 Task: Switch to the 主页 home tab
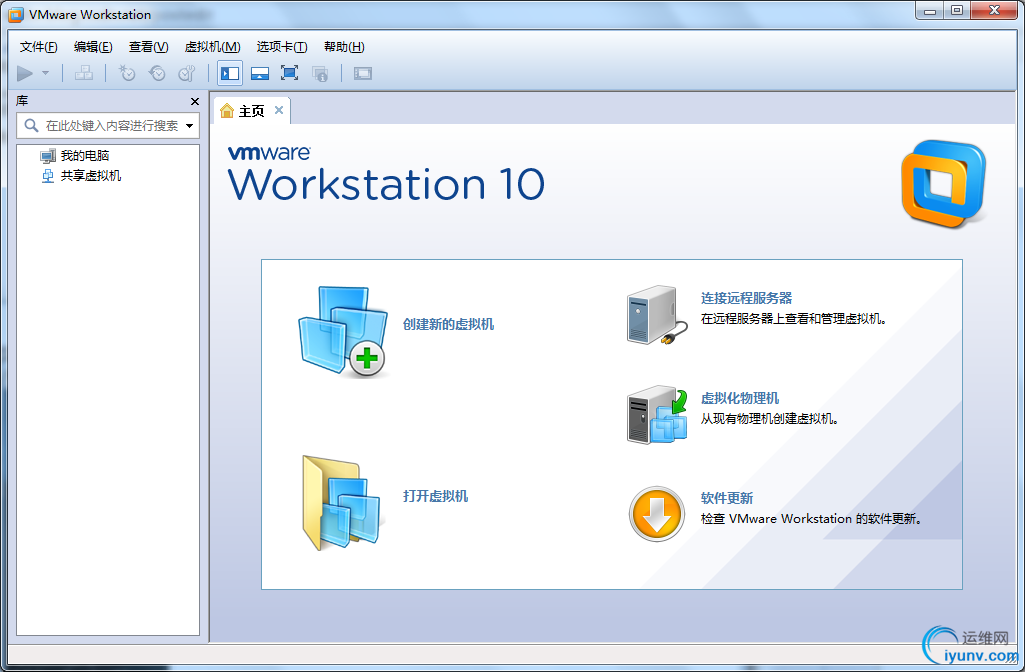252,110
